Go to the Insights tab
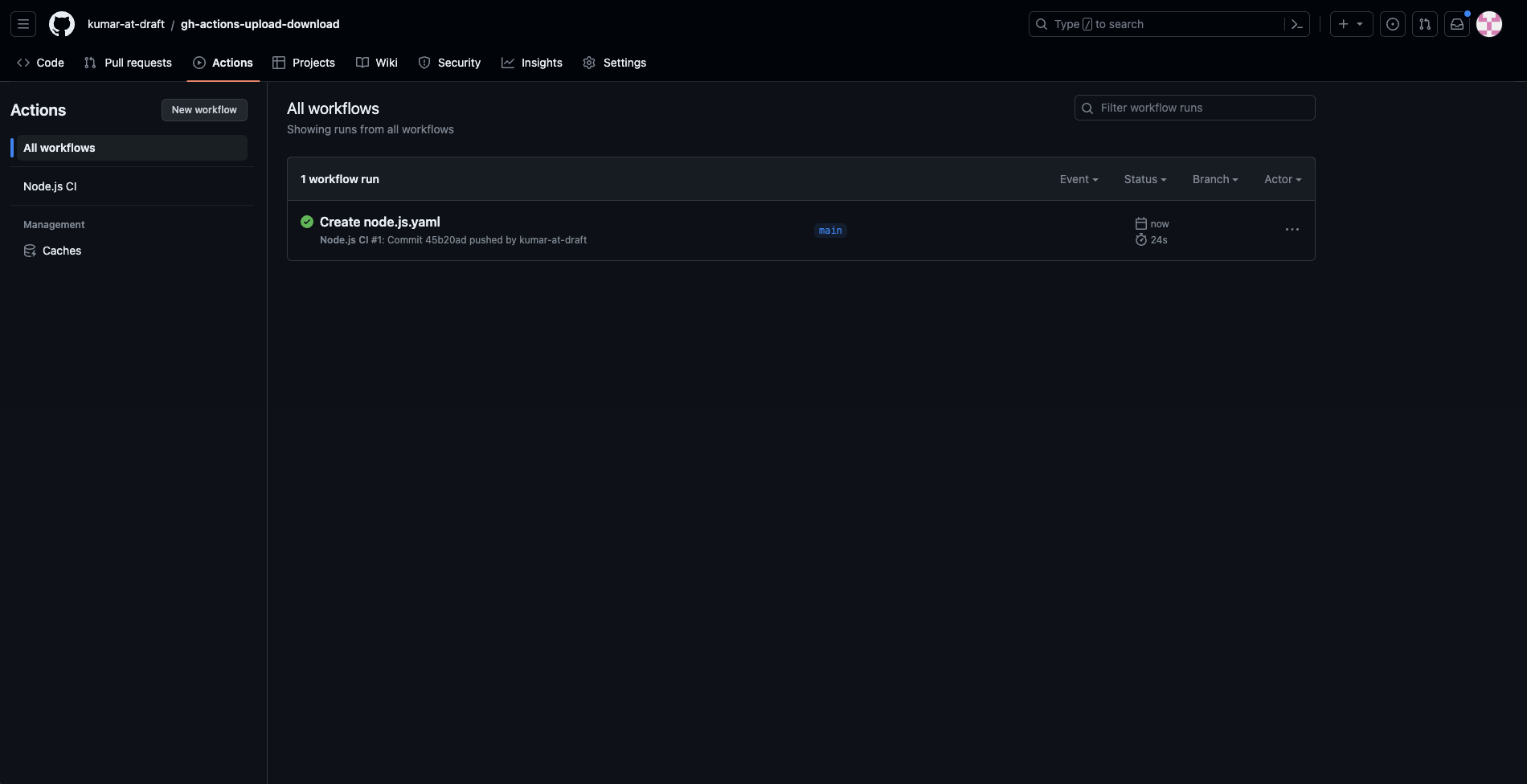 [532, 63]
